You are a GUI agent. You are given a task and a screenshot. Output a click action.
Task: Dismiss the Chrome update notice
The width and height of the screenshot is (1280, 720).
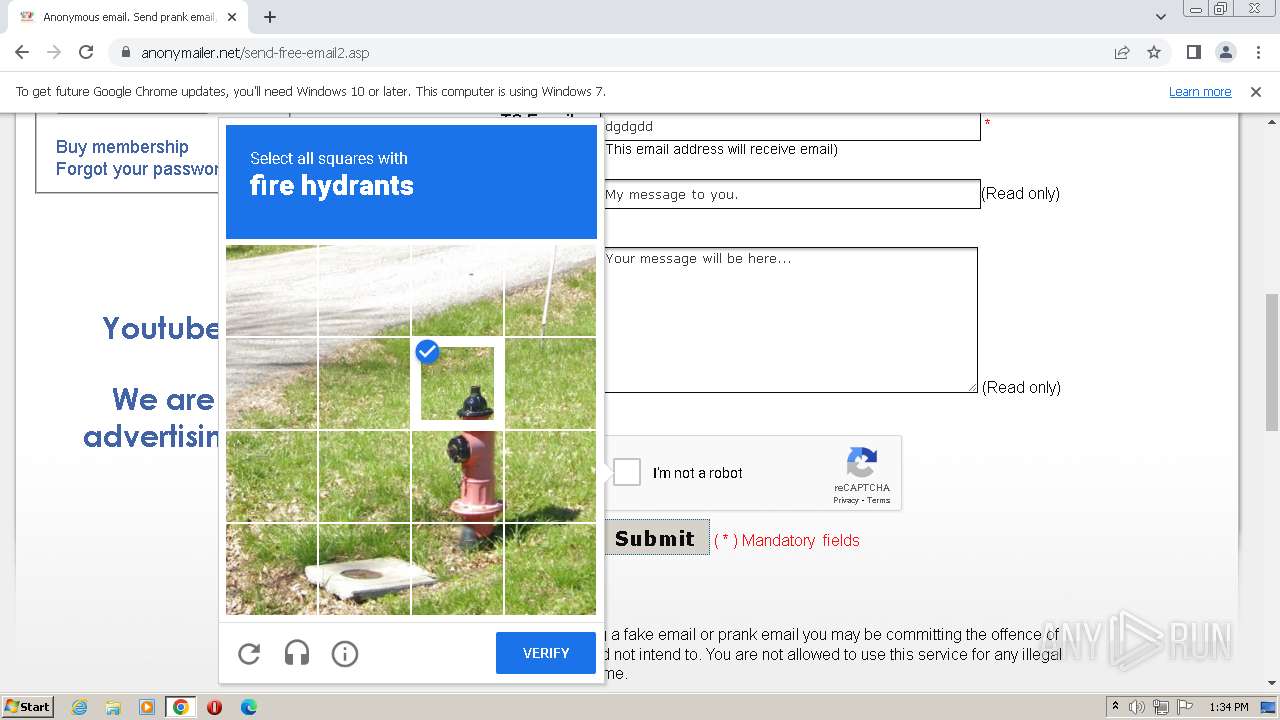(x=1256, y=92)
